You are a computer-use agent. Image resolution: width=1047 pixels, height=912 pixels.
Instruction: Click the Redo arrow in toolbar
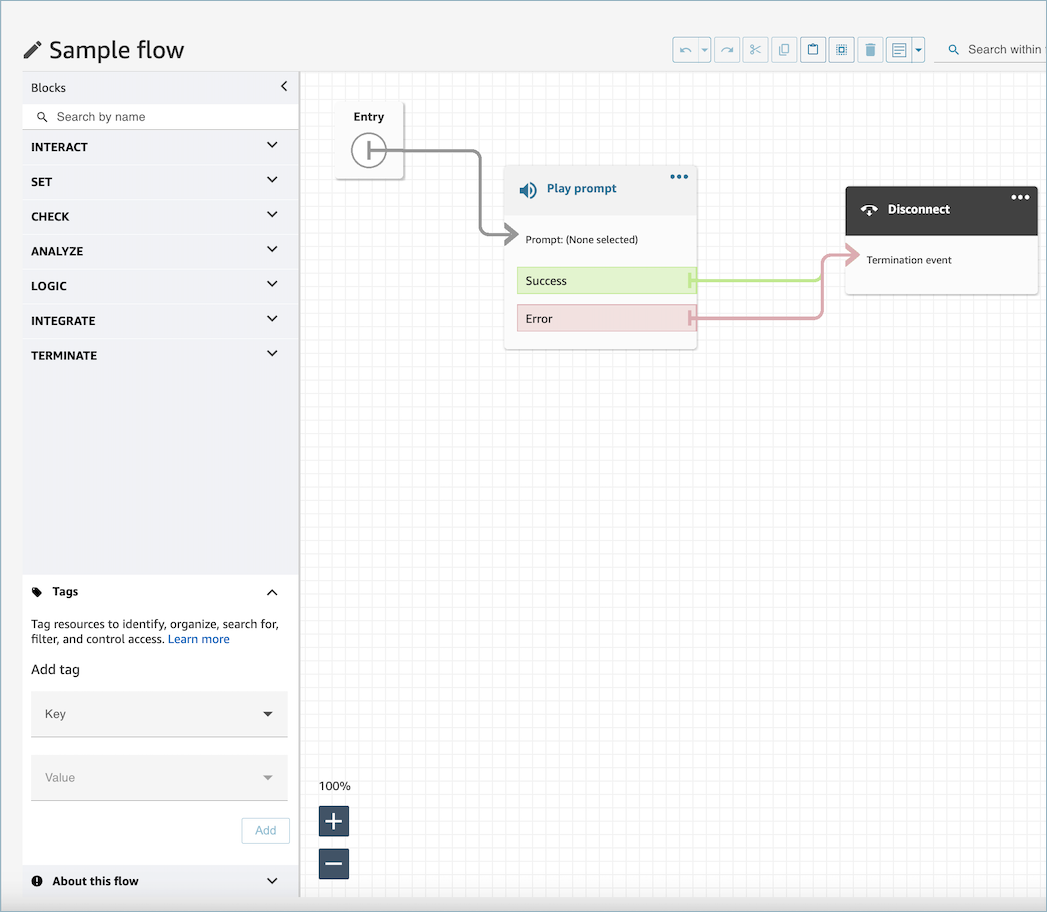tap(727, 50)
